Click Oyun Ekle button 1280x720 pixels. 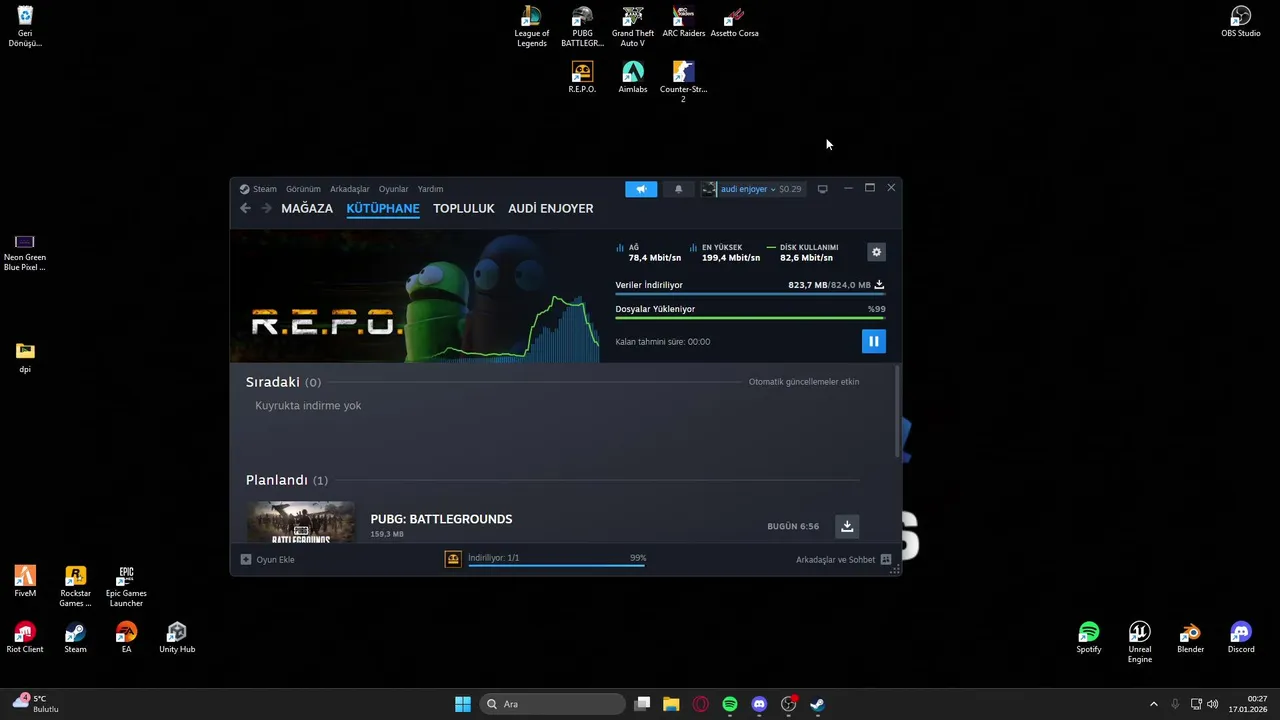tap(268, 560)
